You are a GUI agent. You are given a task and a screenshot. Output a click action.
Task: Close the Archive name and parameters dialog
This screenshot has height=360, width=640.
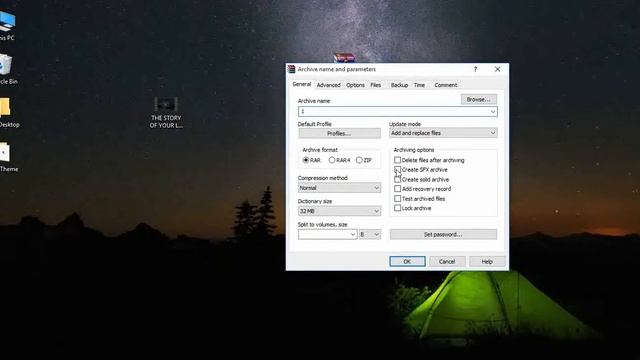[497, 69]
